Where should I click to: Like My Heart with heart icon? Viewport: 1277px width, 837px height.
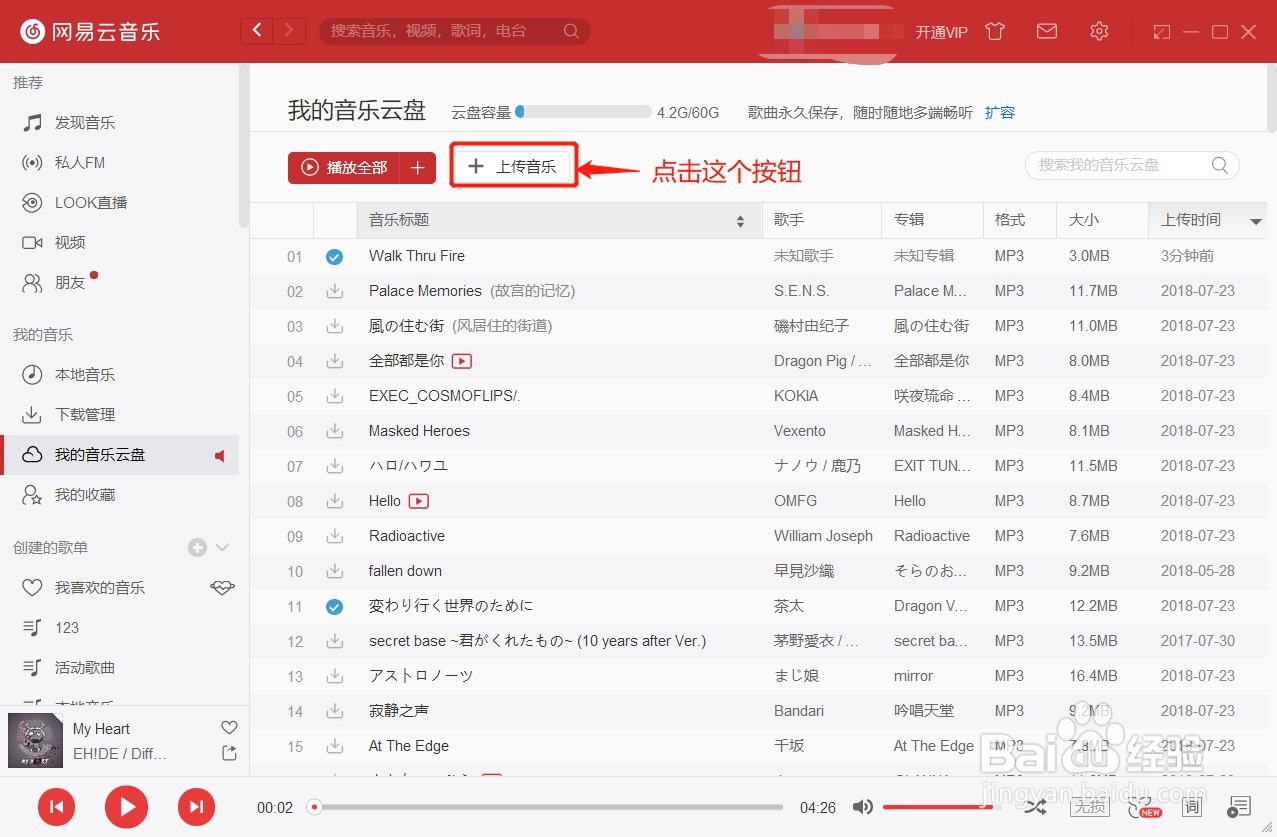pos(229,728)
